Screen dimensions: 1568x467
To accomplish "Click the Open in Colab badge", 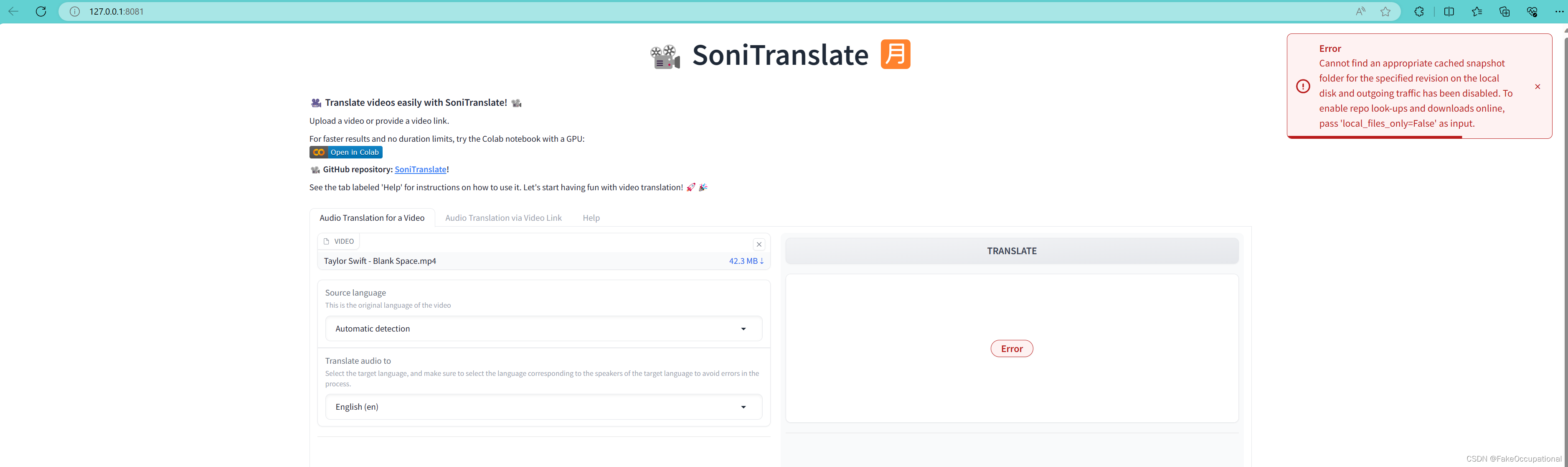I will 346,153.
